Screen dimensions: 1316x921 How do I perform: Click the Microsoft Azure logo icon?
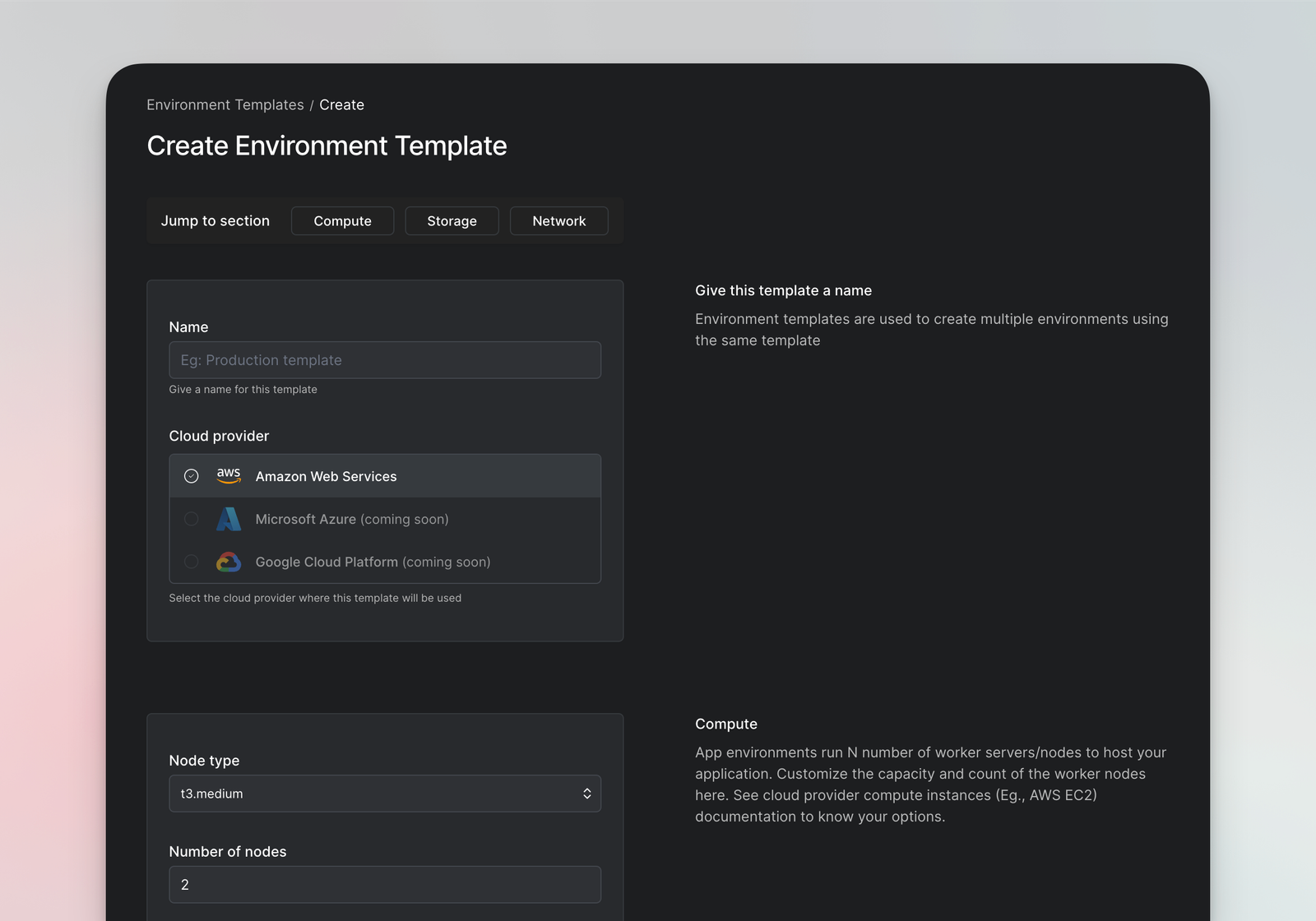pyautogui.click(x=229, y=519)
